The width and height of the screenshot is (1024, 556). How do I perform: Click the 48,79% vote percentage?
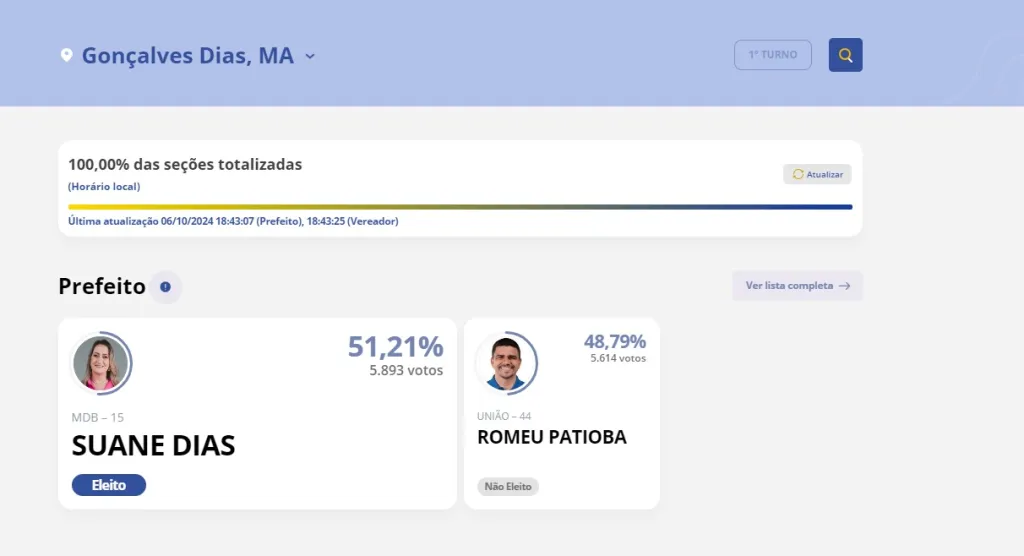click(x=614, y=342)
